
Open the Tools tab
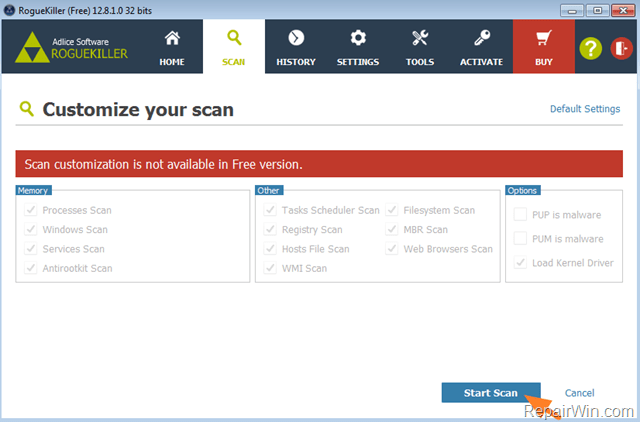[420, 47]
